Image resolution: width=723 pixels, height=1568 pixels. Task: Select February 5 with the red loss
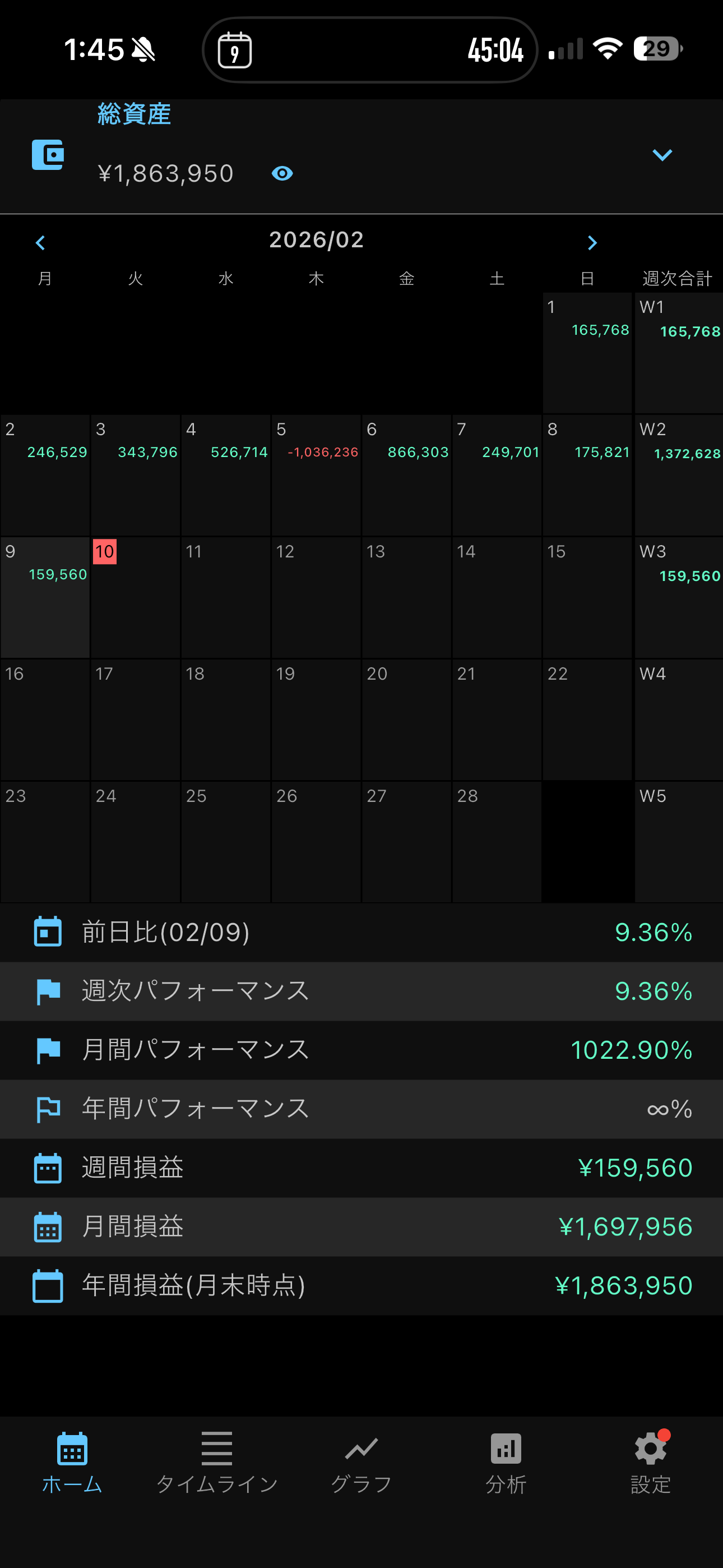pos(316,475)
